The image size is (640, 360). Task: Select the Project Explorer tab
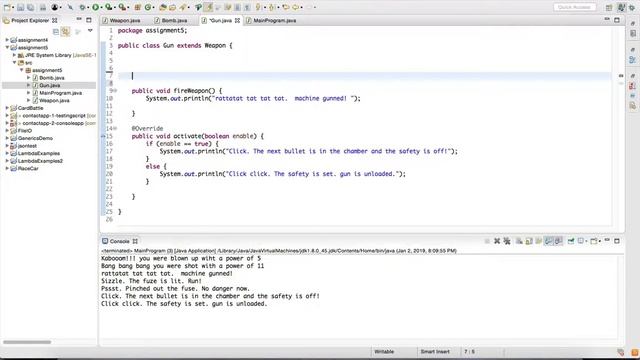point(30,20)
